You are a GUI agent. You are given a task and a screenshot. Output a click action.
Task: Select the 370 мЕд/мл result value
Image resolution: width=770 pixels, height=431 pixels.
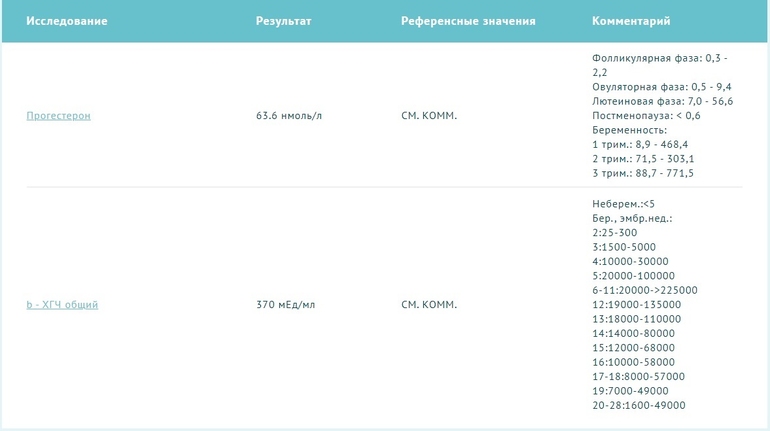[x=286, y=305]
